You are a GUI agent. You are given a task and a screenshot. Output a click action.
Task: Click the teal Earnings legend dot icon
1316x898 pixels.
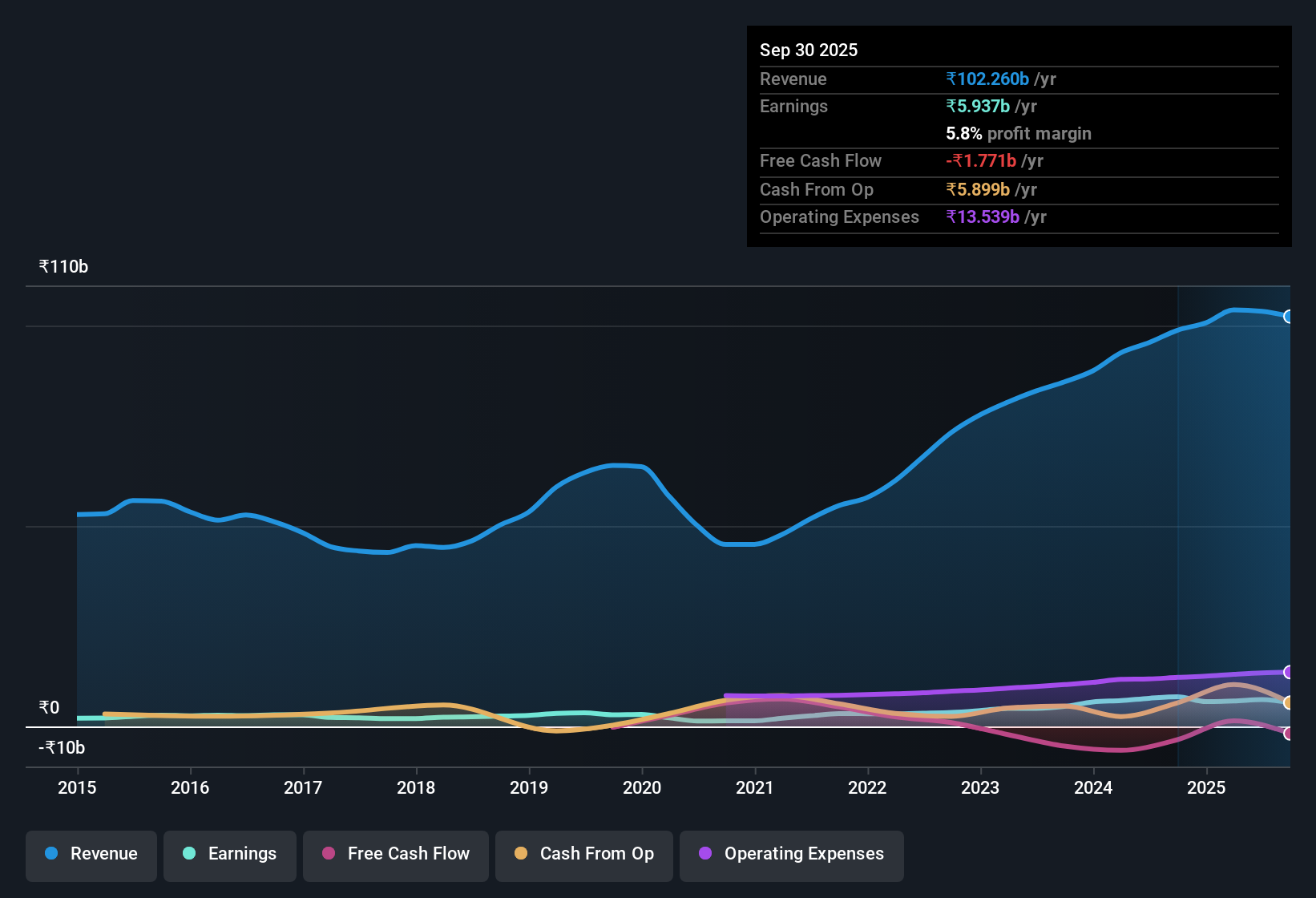(x=189, y=854)
